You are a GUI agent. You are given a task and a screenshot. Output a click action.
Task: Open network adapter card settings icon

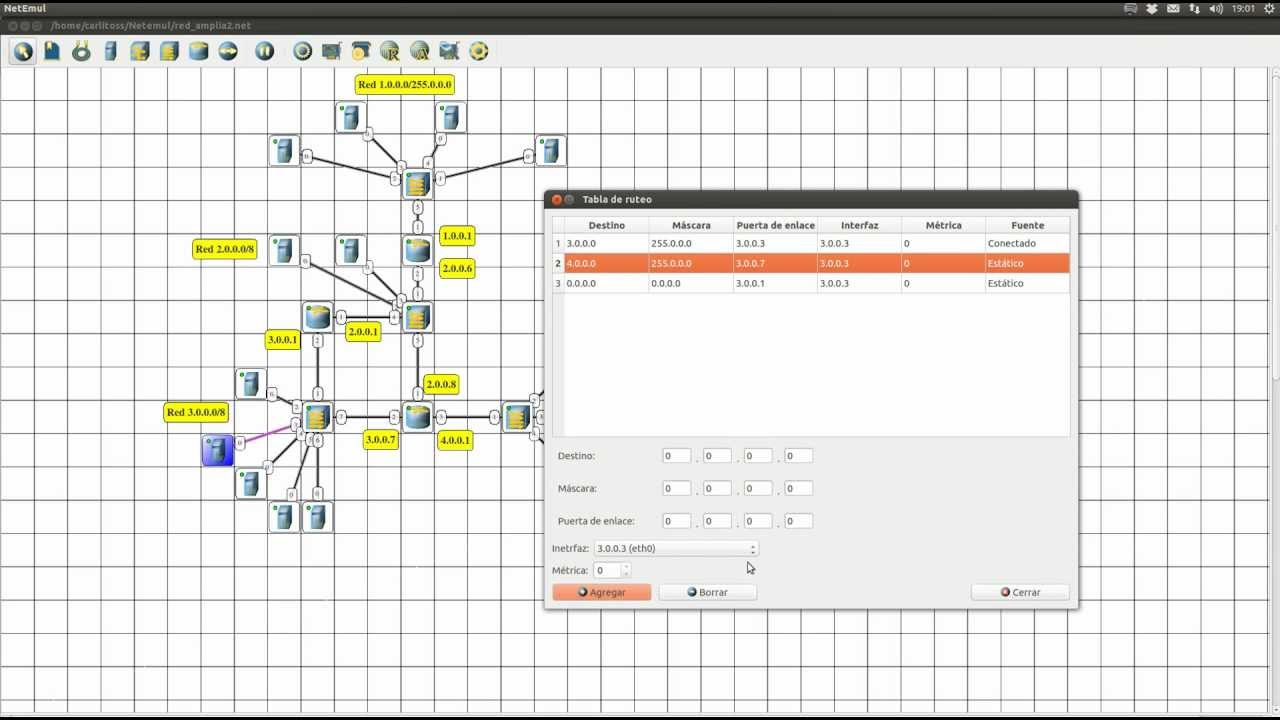[331, 51]
